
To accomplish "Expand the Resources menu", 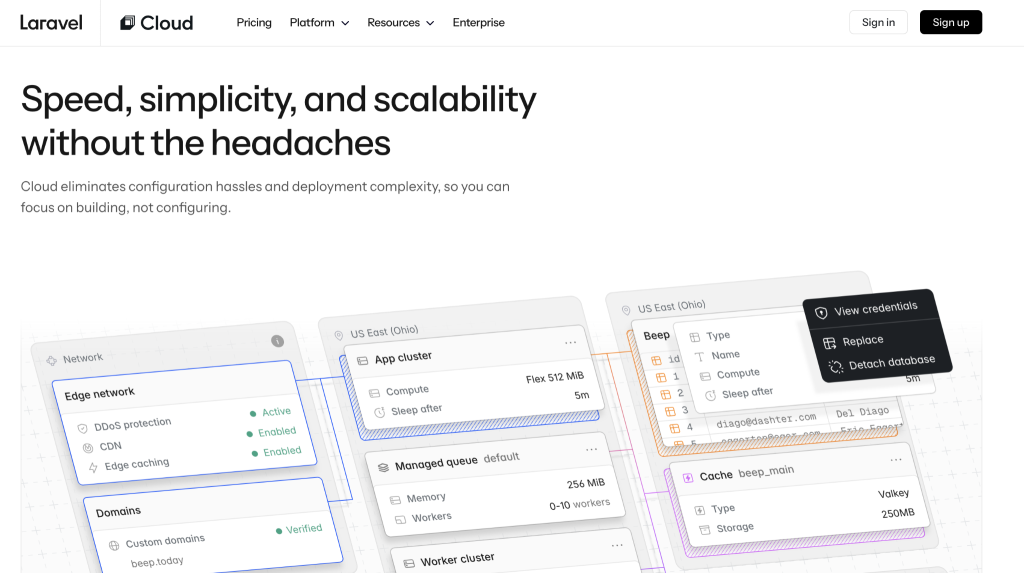I will click(x=400, y=22).
